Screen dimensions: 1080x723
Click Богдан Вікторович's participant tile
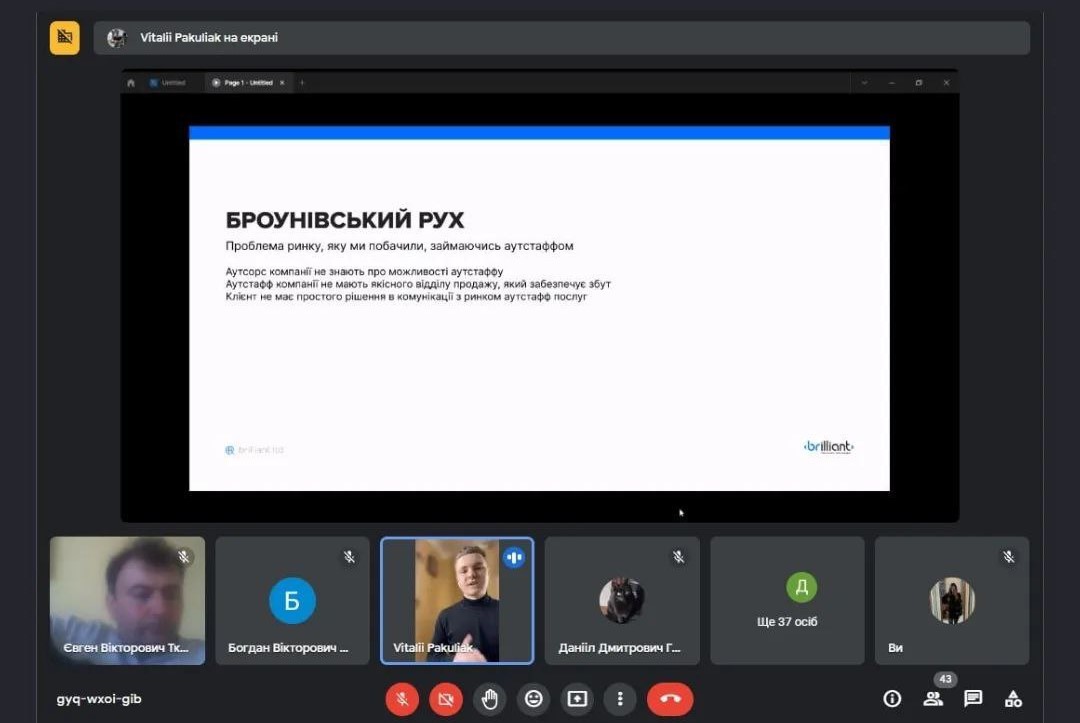(x=292, y=601)
